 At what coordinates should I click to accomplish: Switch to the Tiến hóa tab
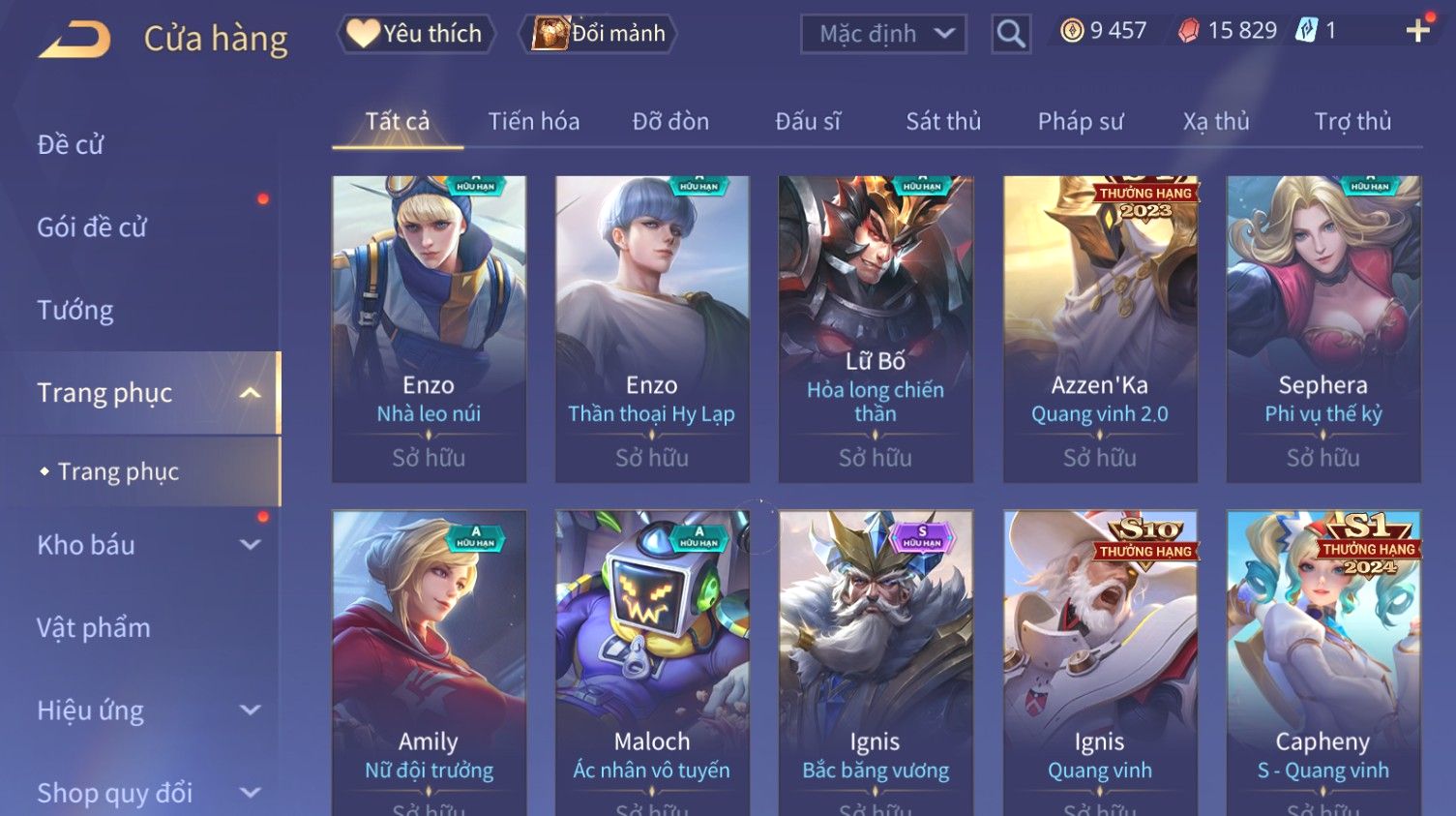point(534,121)
